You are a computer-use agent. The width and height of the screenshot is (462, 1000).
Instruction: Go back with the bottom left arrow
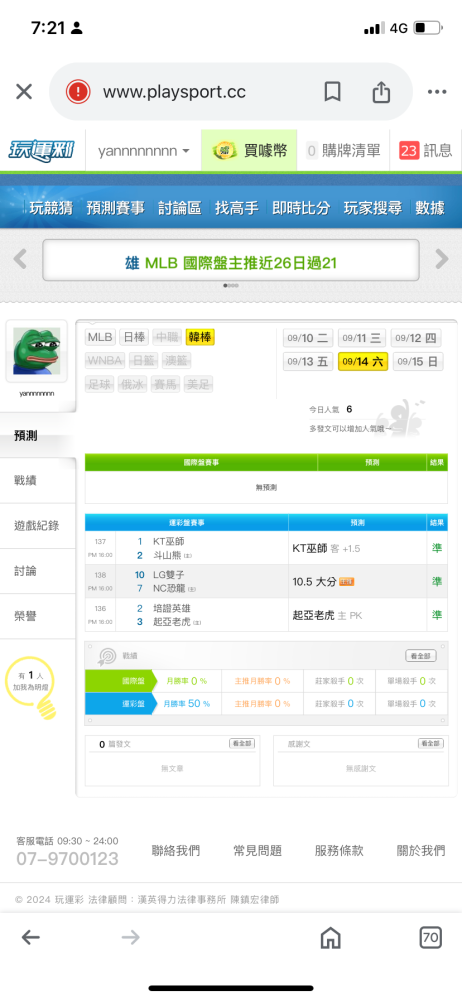[31, 938]
